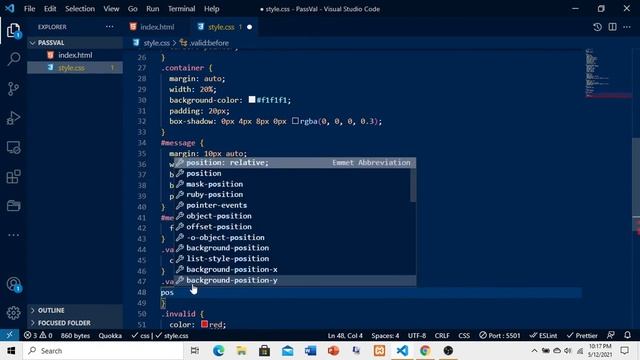This screenshot has width=640, height=360.
Task: Open the Project Manager folder icon
Action: click(x=13, y=206)
